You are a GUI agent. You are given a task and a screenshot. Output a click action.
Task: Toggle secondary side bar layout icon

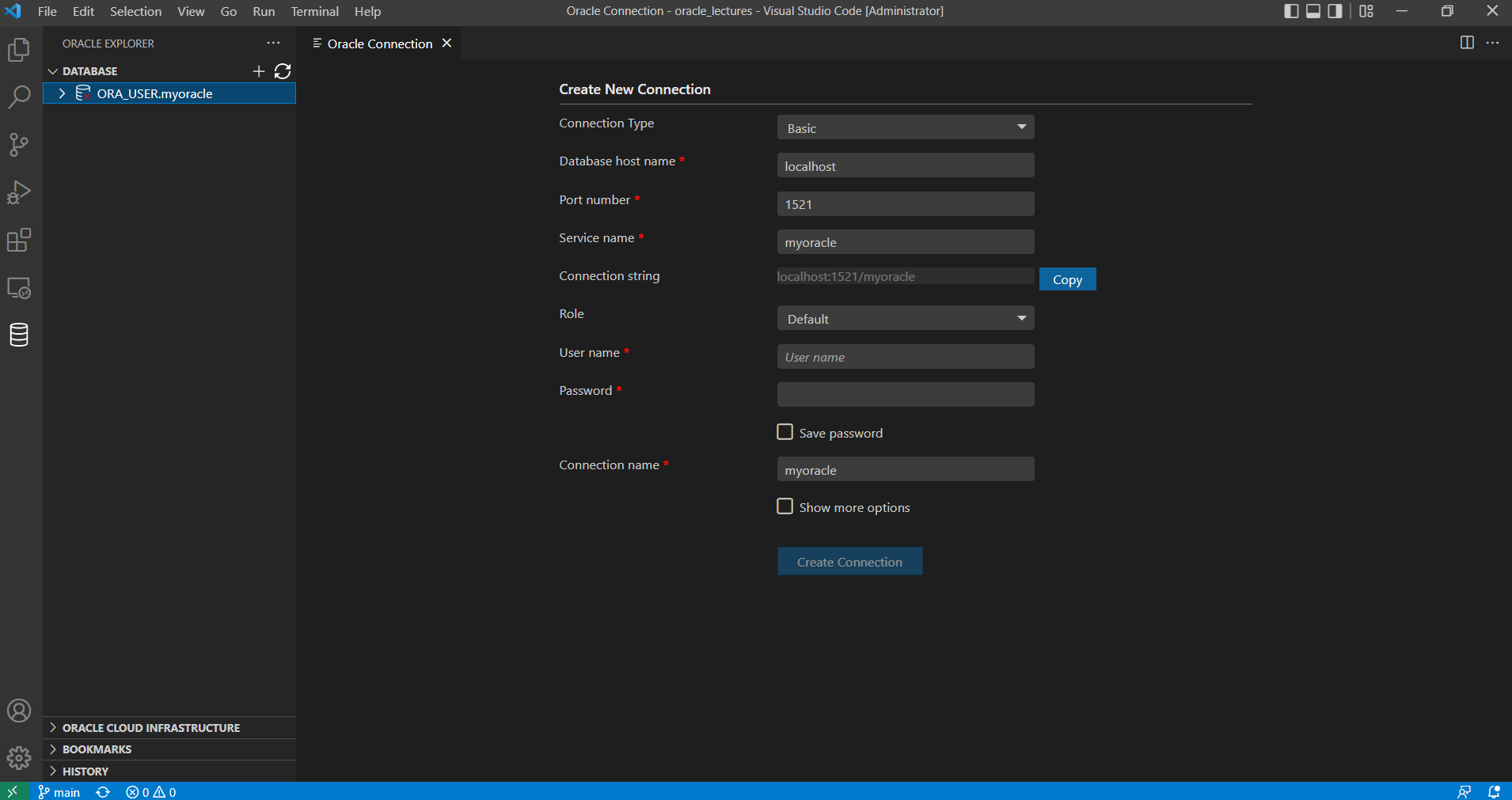[x=1335, y=11]
